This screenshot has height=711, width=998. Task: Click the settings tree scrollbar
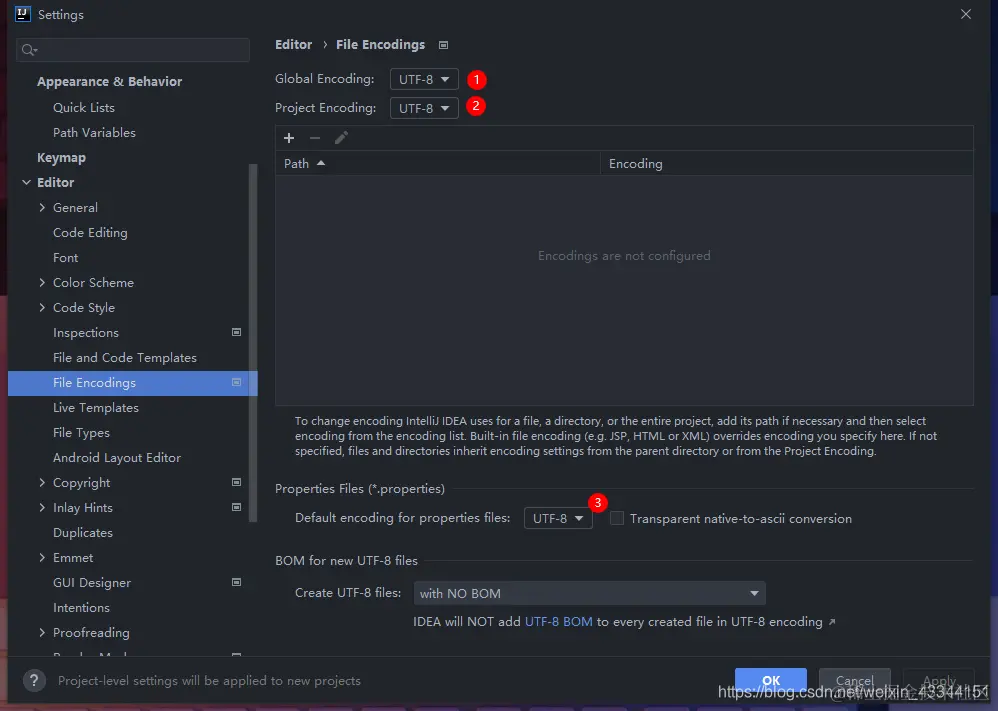click(x=253, y=342)
